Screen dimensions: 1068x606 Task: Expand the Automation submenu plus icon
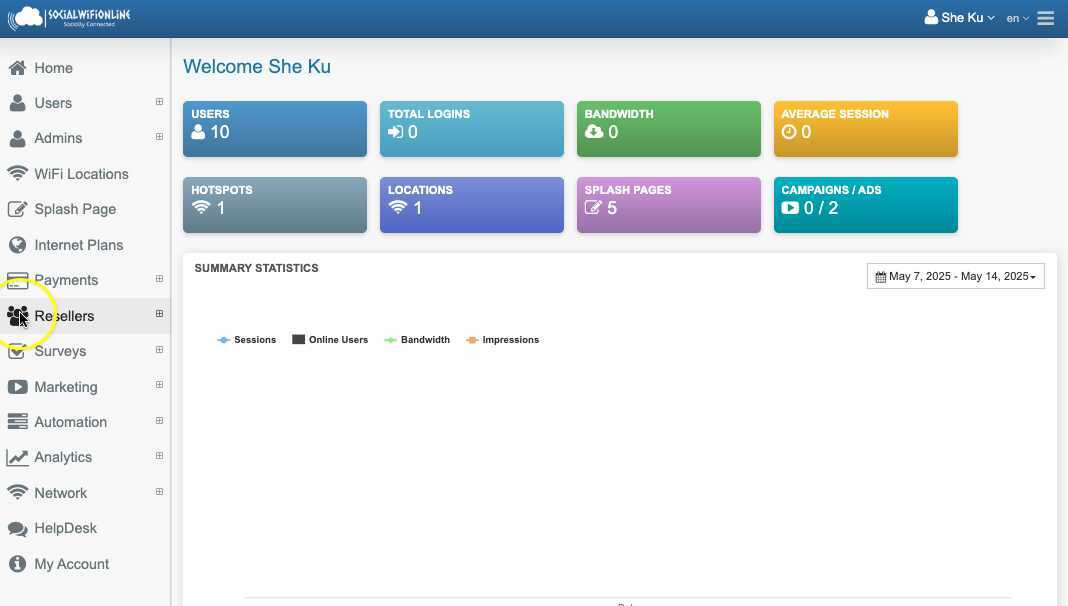tap(159, 420)
